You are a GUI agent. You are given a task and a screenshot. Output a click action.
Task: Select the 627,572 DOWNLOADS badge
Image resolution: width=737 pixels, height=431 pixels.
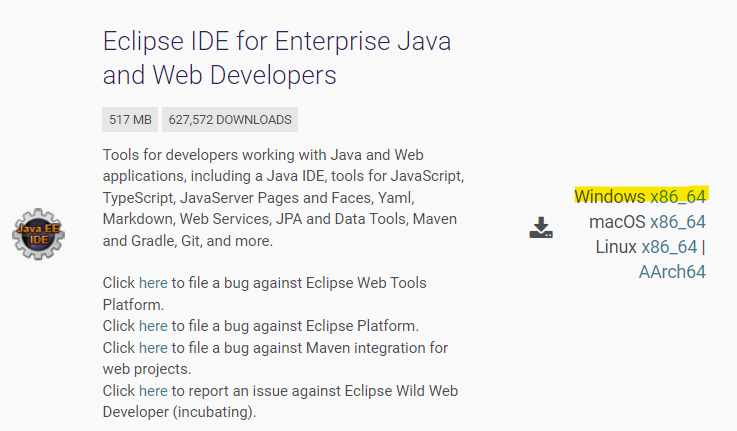click(x=230, y=119)
